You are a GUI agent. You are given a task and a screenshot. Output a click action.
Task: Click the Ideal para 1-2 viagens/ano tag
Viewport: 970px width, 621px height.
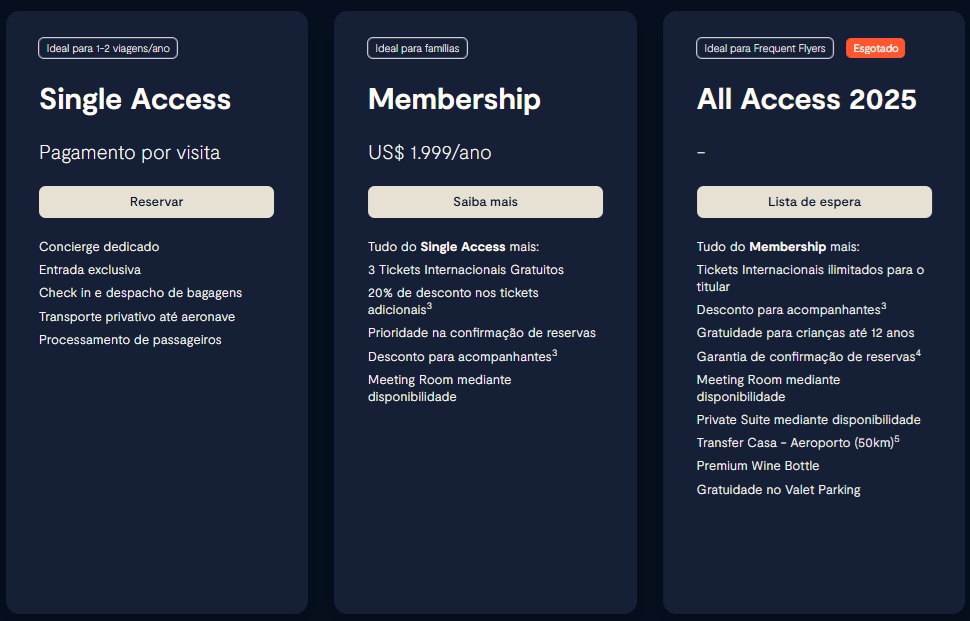pyautogui.click(x=108, y=48)
